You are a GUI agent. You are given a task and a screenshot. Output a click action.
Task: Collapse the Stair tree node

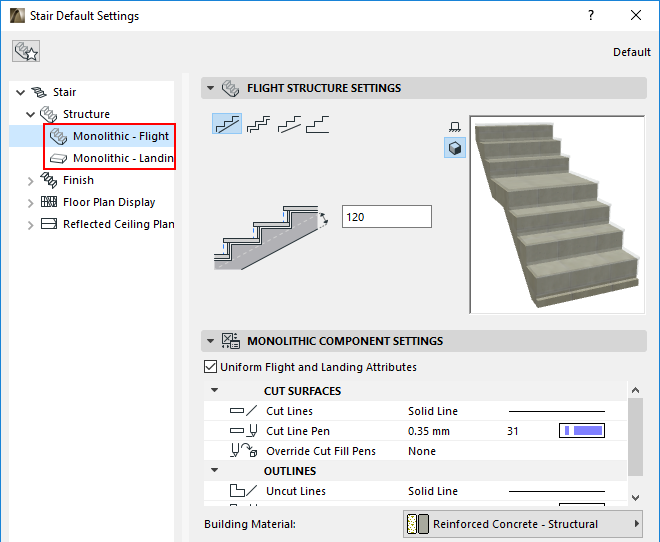(22, 92)
